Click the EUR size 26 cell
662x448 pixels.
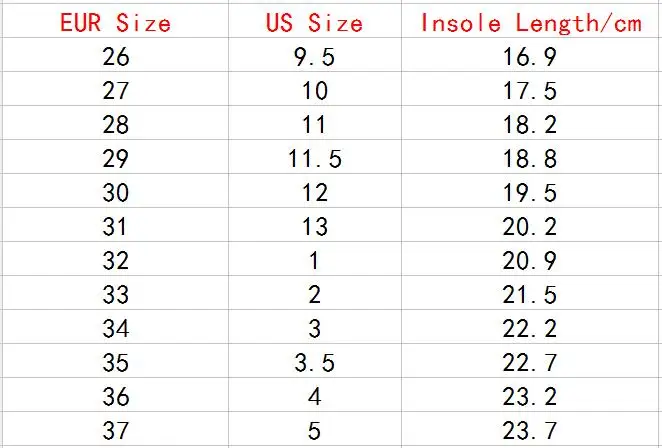(x=115, y=54)
